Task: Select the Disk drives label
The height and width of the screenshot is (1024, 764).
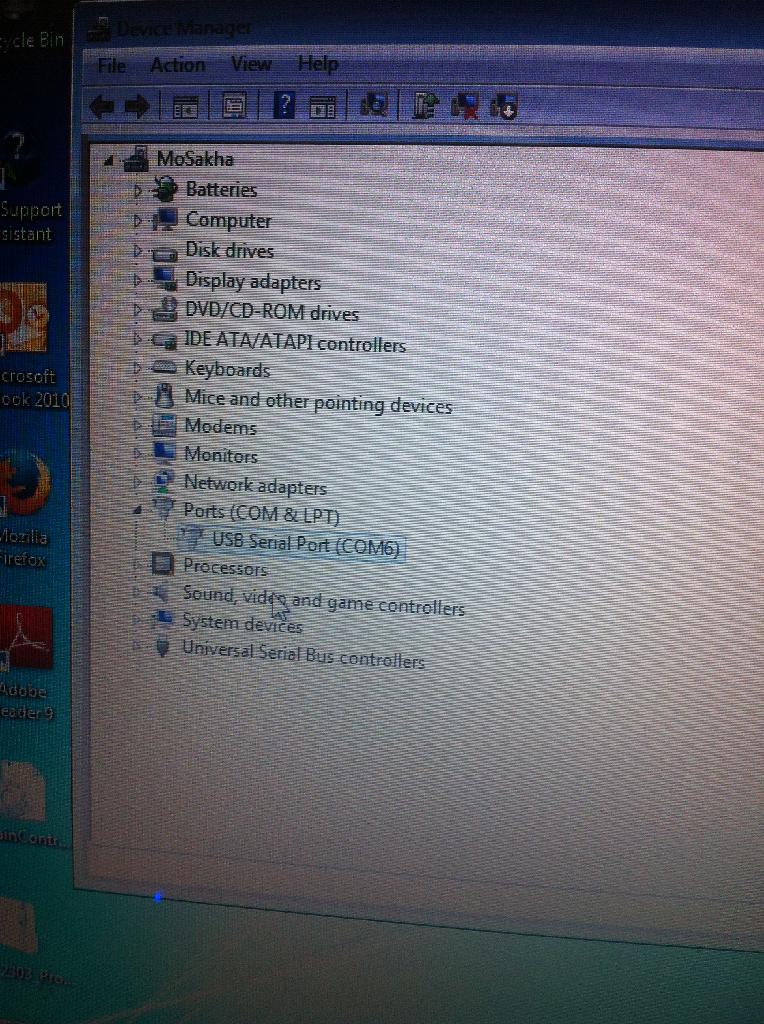Action: 229,250
